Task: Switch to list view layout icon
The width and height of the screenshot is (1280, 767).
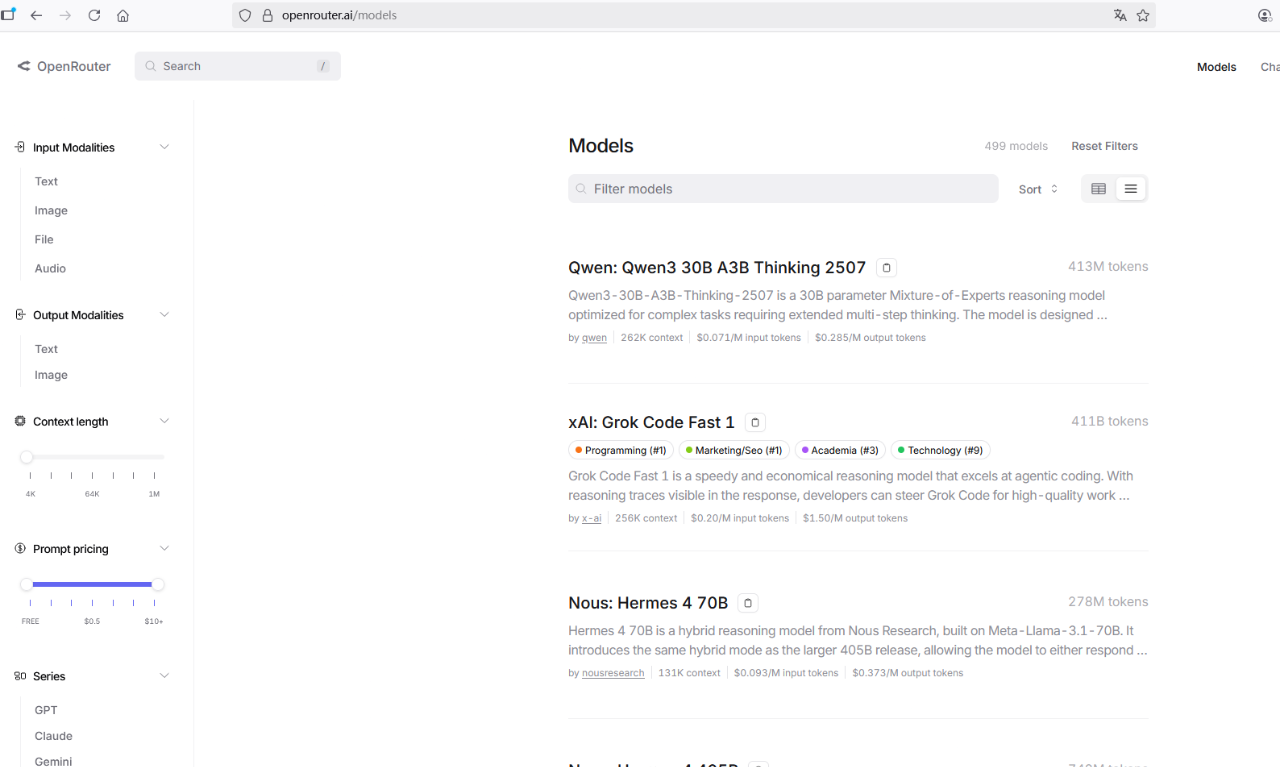Action: 1131,189
